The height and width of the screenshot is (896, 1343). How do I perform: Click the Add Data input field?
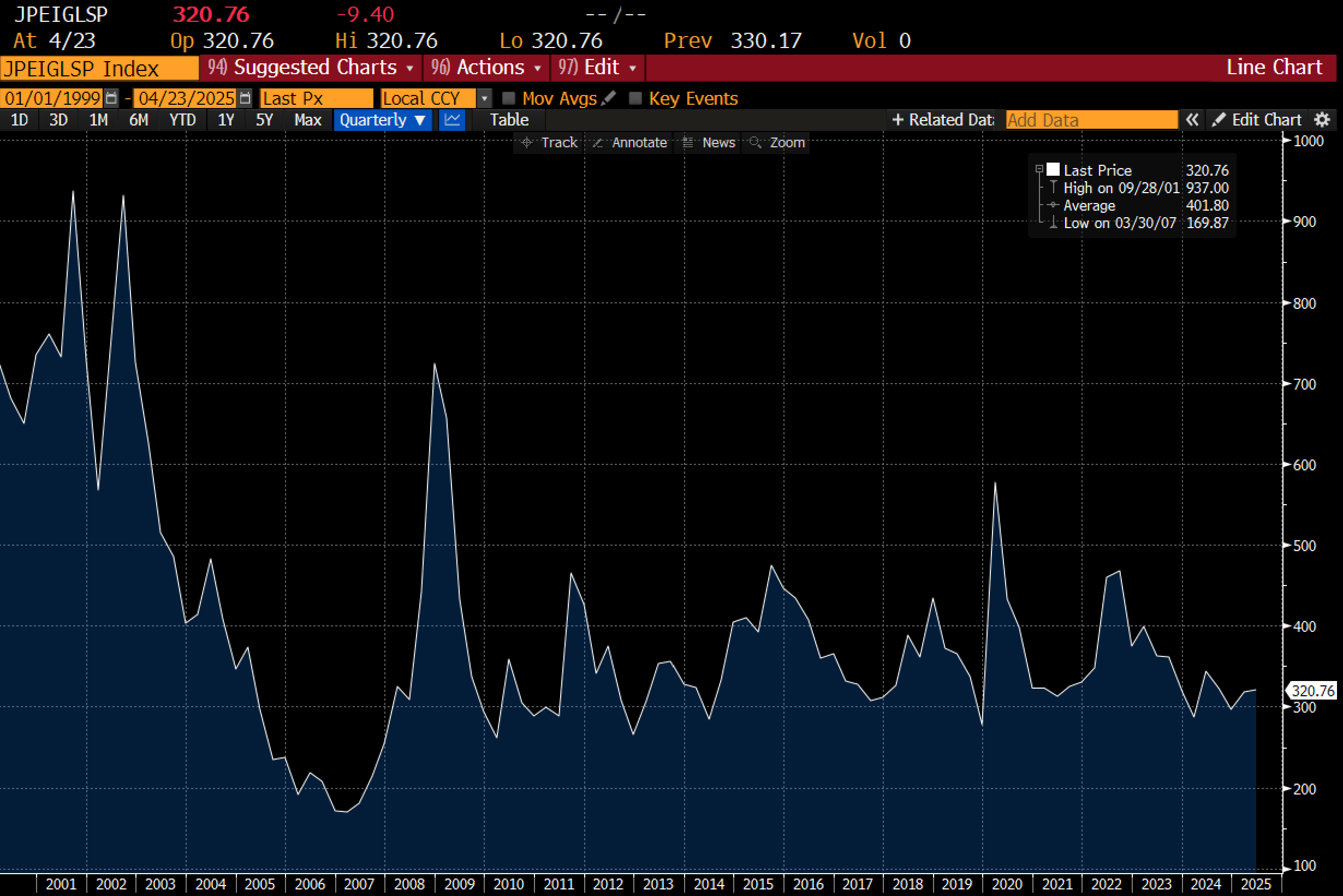click(x=1091, y=120)
